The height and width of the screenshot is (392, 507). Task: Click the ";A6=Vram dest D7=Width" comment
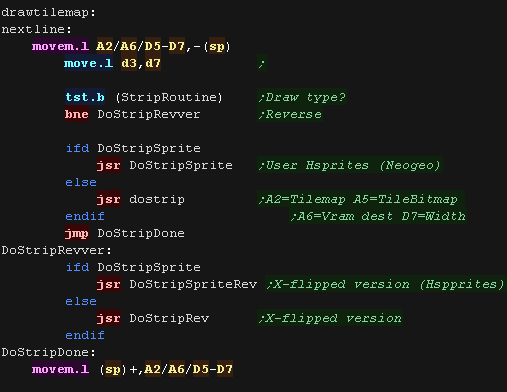[x=378, y=216]
